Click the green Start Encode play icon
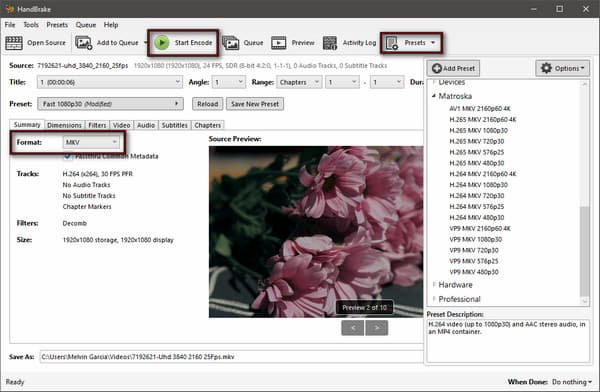Viewport: 600px width, 392px height. pyautogui.click(x=162, y=42)
